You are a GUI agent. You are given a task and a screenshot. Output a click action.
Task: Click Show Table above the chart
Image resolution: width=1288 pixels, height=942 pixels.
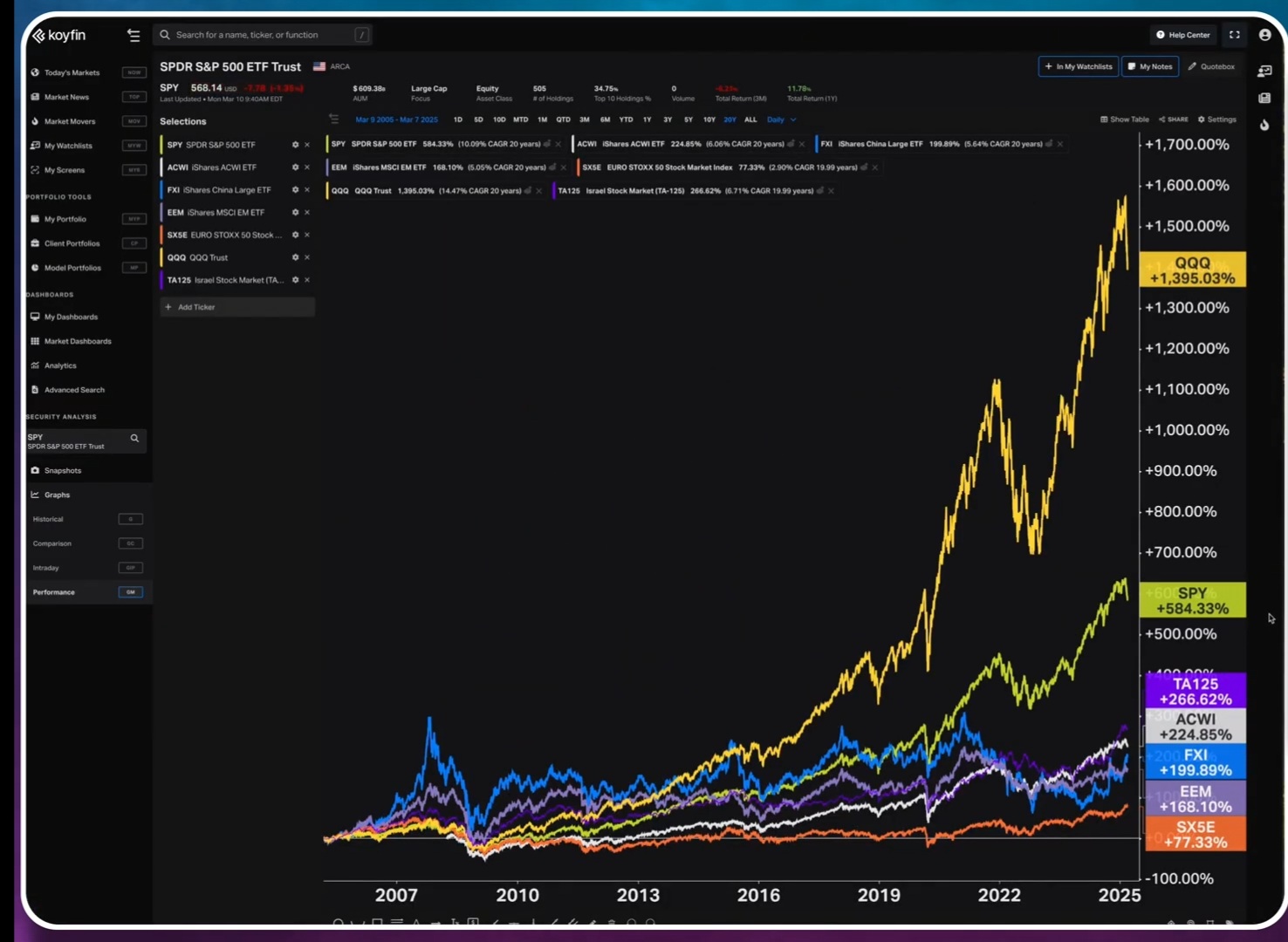tap(1125, 119)
